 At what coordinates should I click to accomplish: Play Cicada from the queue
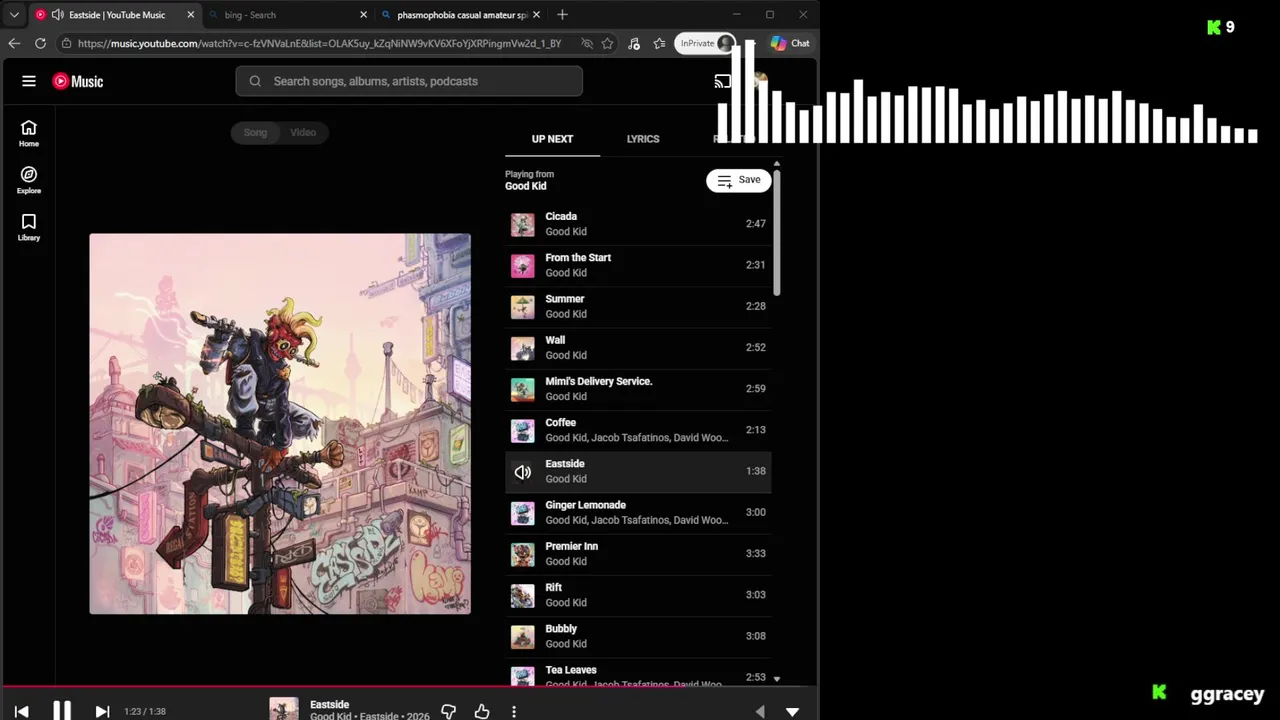point(638,224)
